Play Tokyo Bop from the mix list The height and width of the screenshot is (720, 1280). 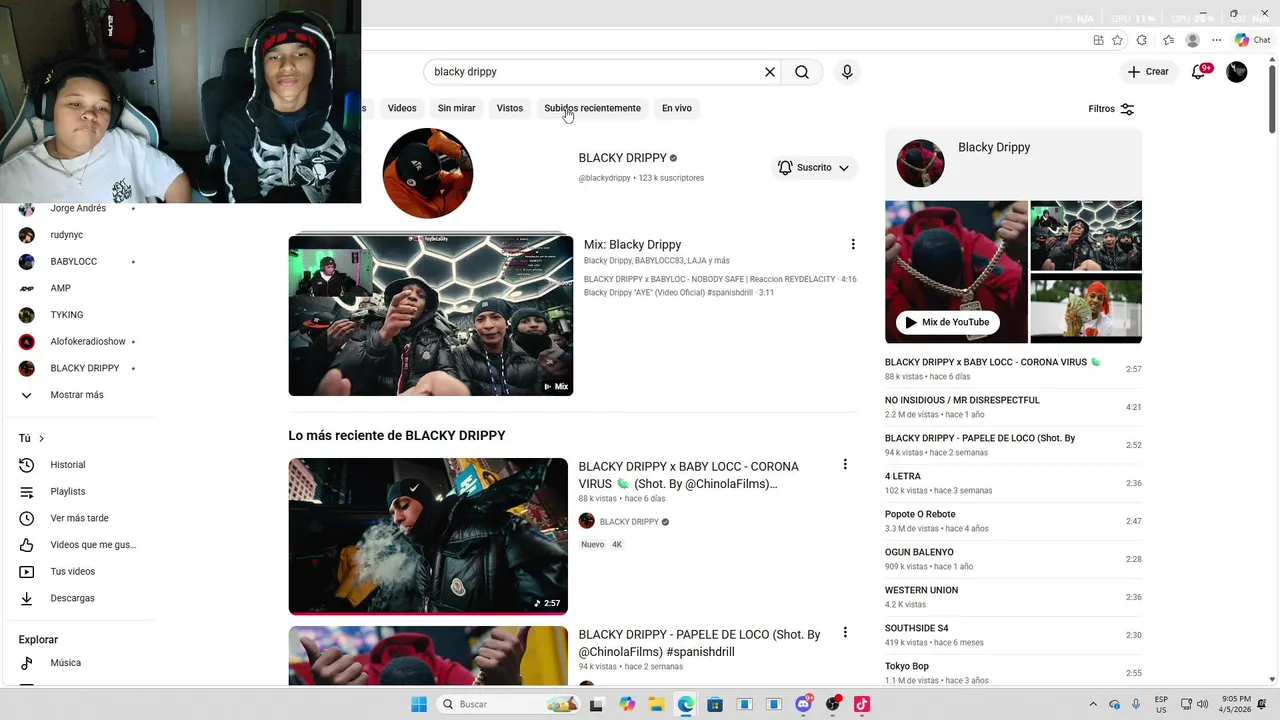coord(1013,672)
